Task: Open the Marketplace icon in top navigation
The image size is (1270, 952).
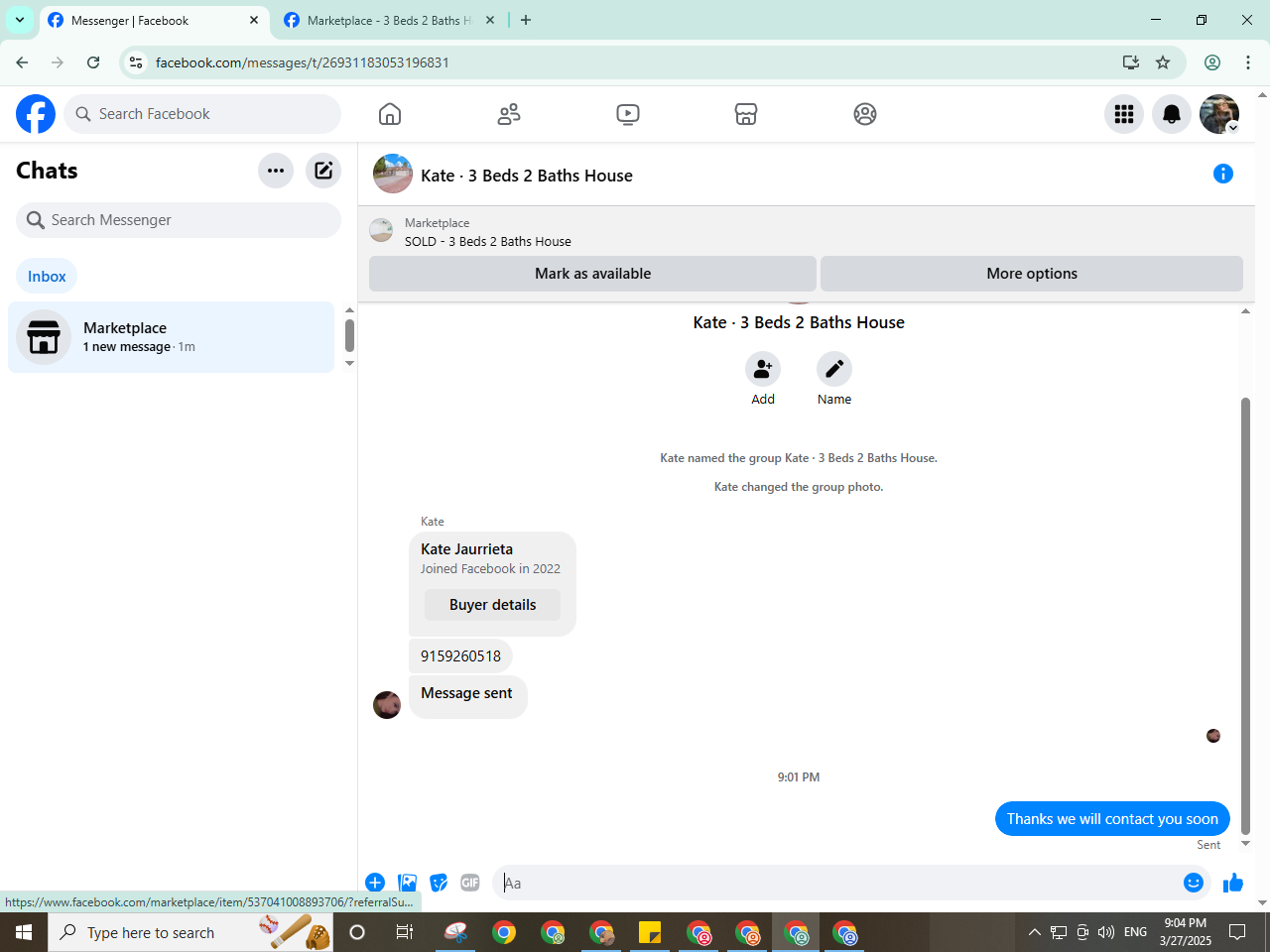Action: (746, 114)
